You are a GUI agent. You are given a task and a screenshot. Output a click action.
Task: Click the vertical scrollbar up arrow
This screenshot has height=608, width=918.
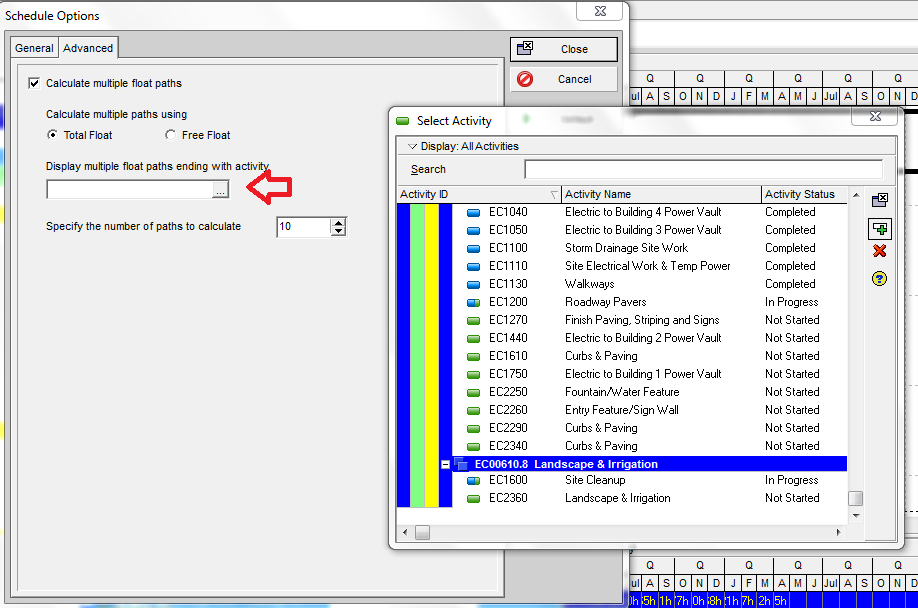coord(856,195)
